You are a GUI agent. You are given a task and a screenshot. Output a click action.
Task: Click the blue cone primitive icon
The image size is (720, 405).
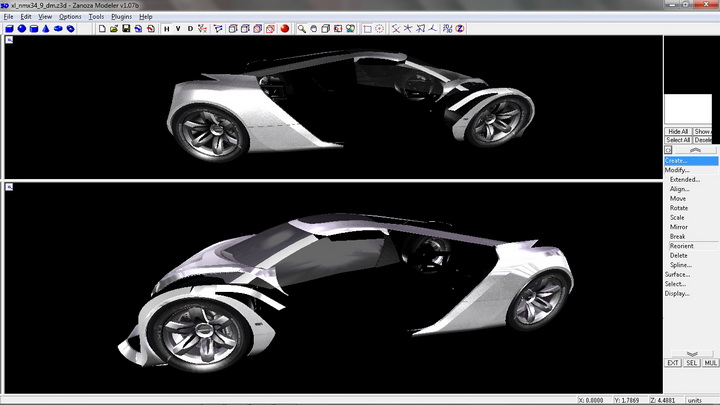(46, 29)
